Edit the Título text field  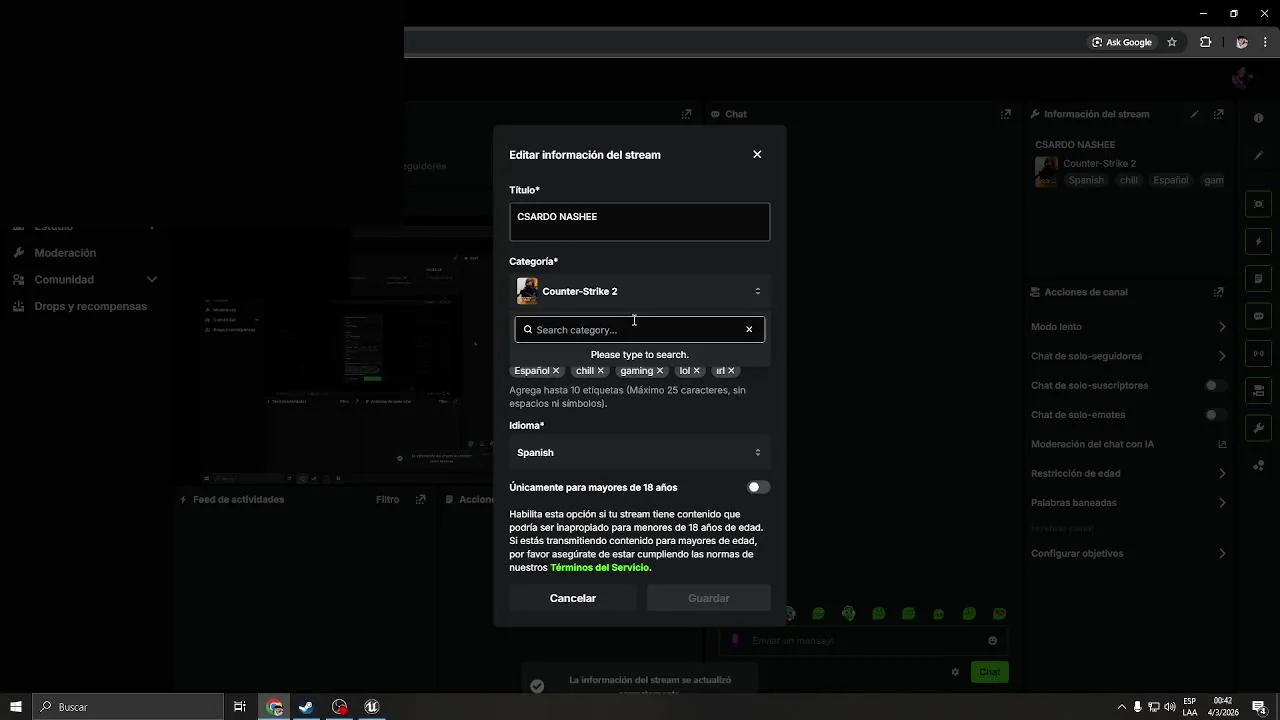point(640,222)
